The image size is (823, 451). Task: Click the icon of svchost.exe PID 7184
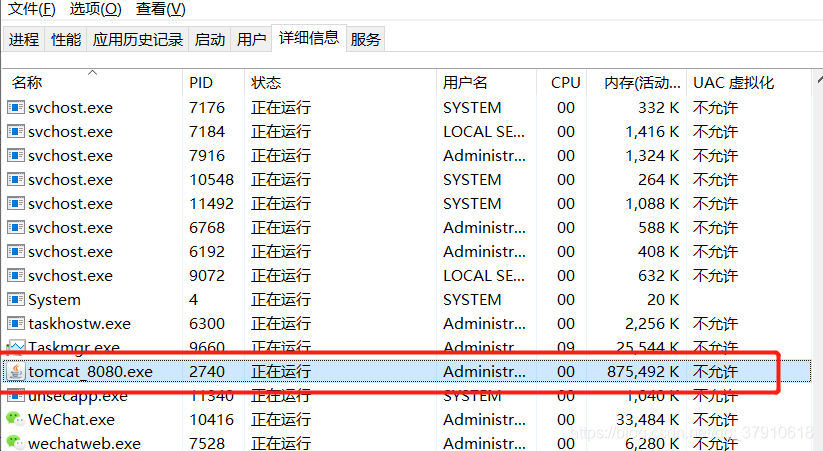16,131
